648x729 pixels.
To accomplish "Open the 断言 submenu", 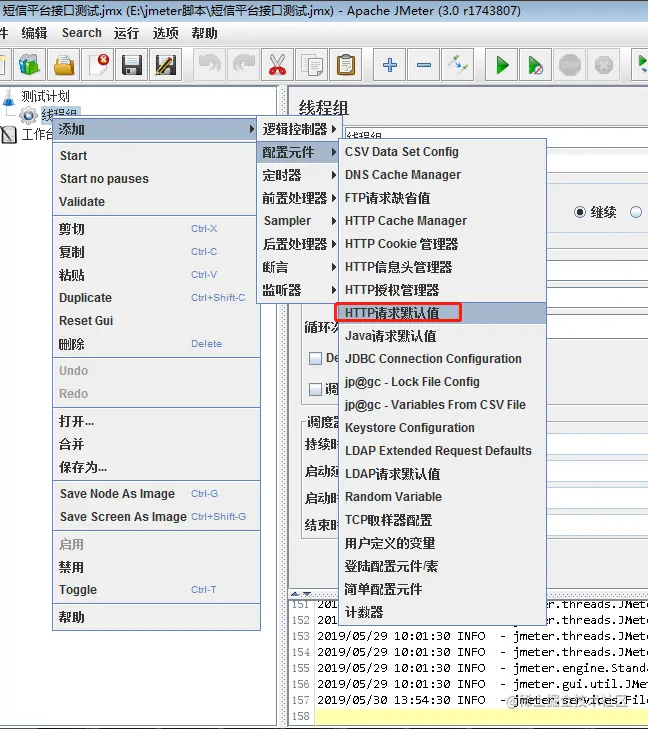I will coord(299,267).
